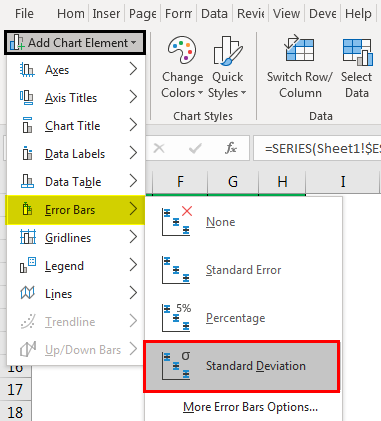381x421 pixels.
Task: Click the None error bars icon
Action: coord(177,222)
